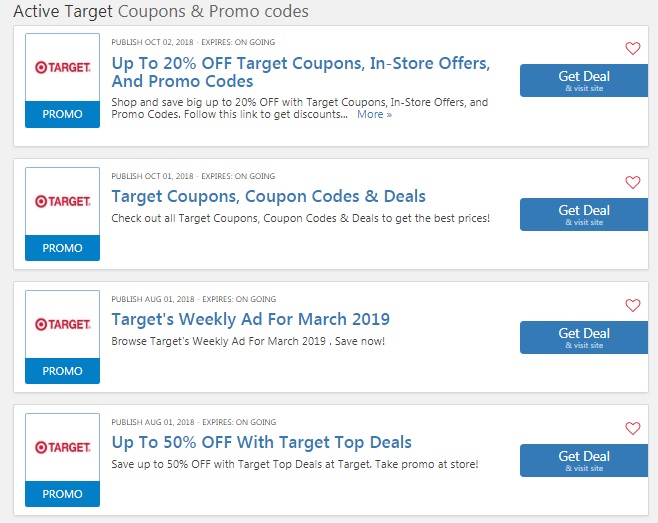
Task: Open 'Target Coupons, Coupon Codes & Deals' title
Action: click(x=269, y=196)
